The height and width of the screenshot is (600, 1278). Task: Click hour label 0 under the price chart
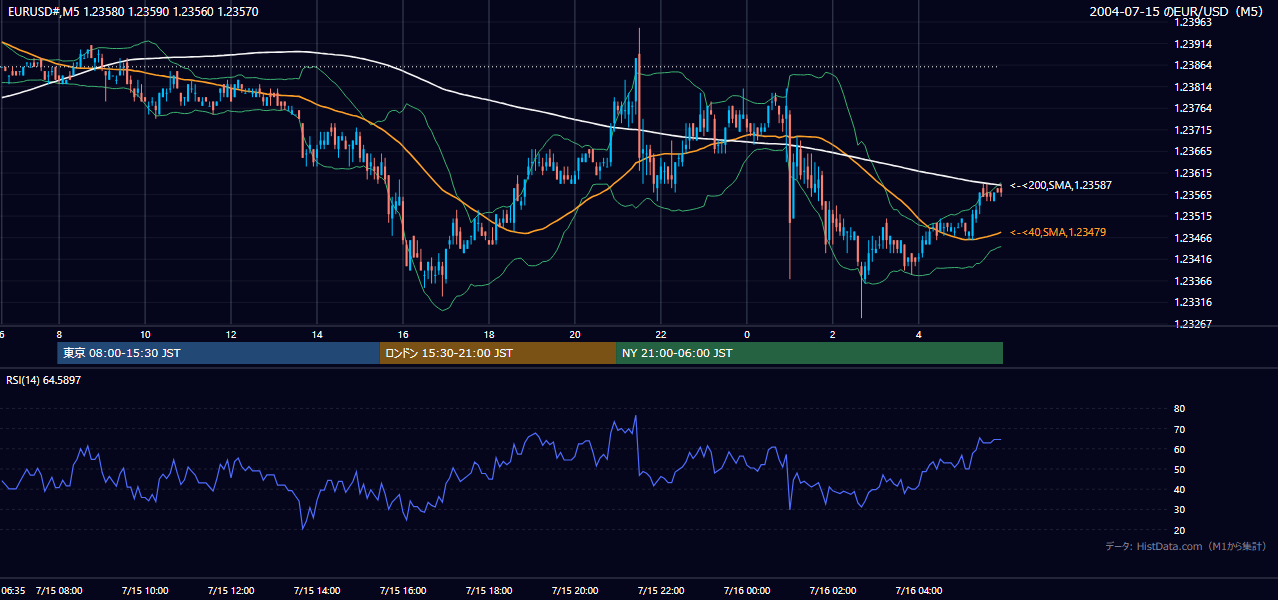coord(747,334)
